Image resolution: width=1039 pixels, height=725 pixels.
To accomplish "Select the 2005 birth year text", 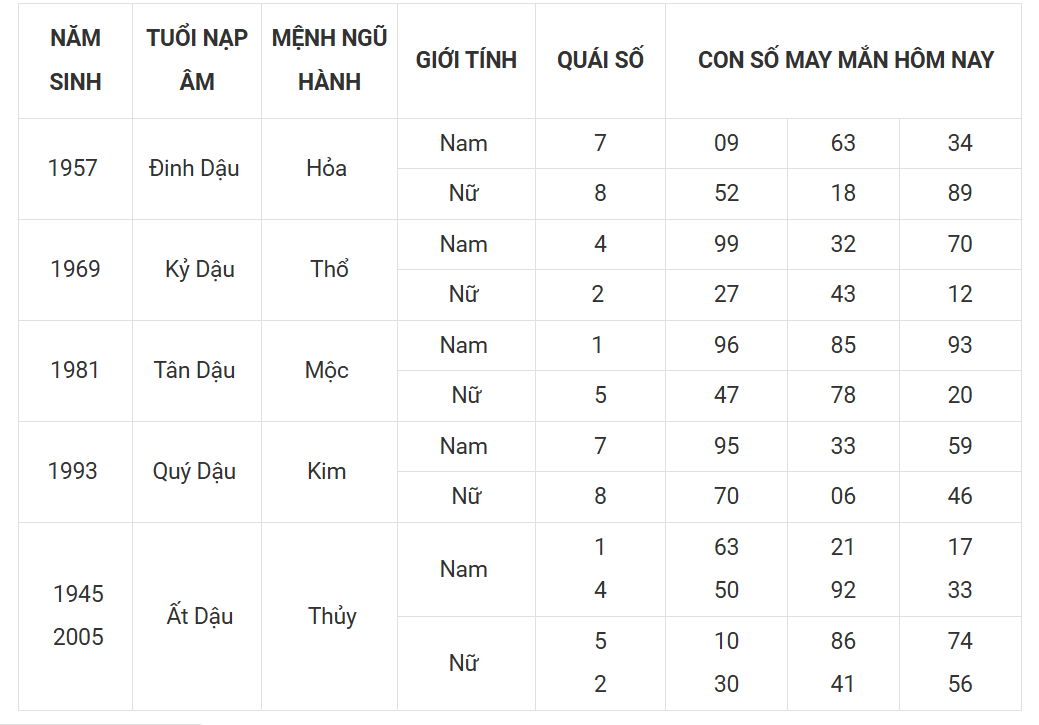I will coord(78,638).
